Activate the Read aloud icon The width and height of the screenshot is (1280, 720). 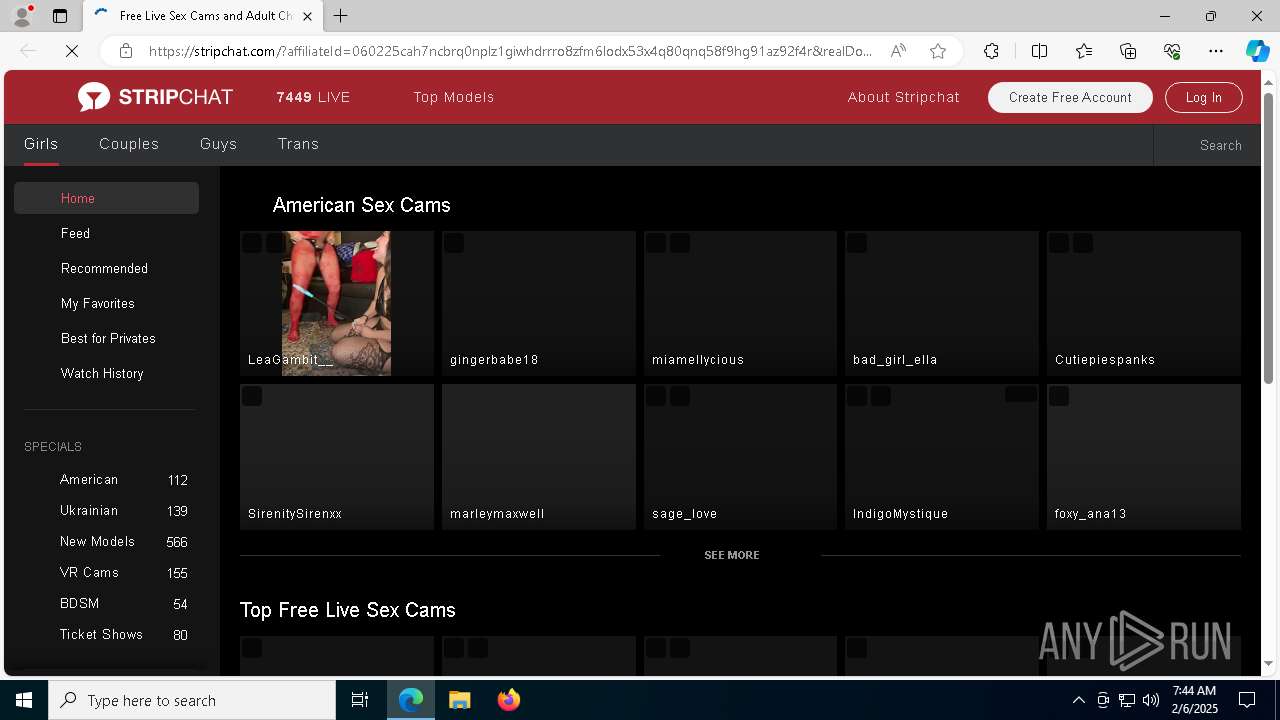click(x=898, y=51)
